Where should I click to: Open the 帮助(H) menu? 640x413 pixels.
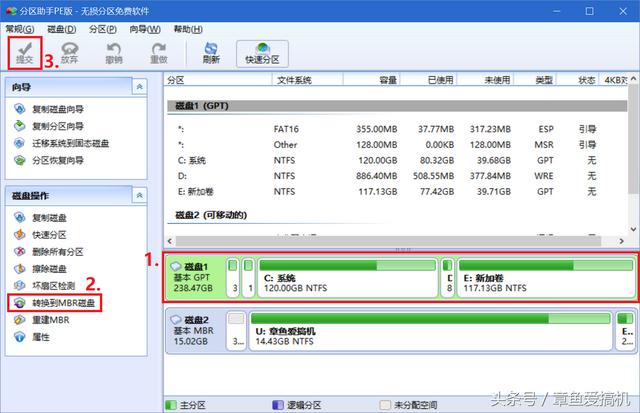[188, 29]
